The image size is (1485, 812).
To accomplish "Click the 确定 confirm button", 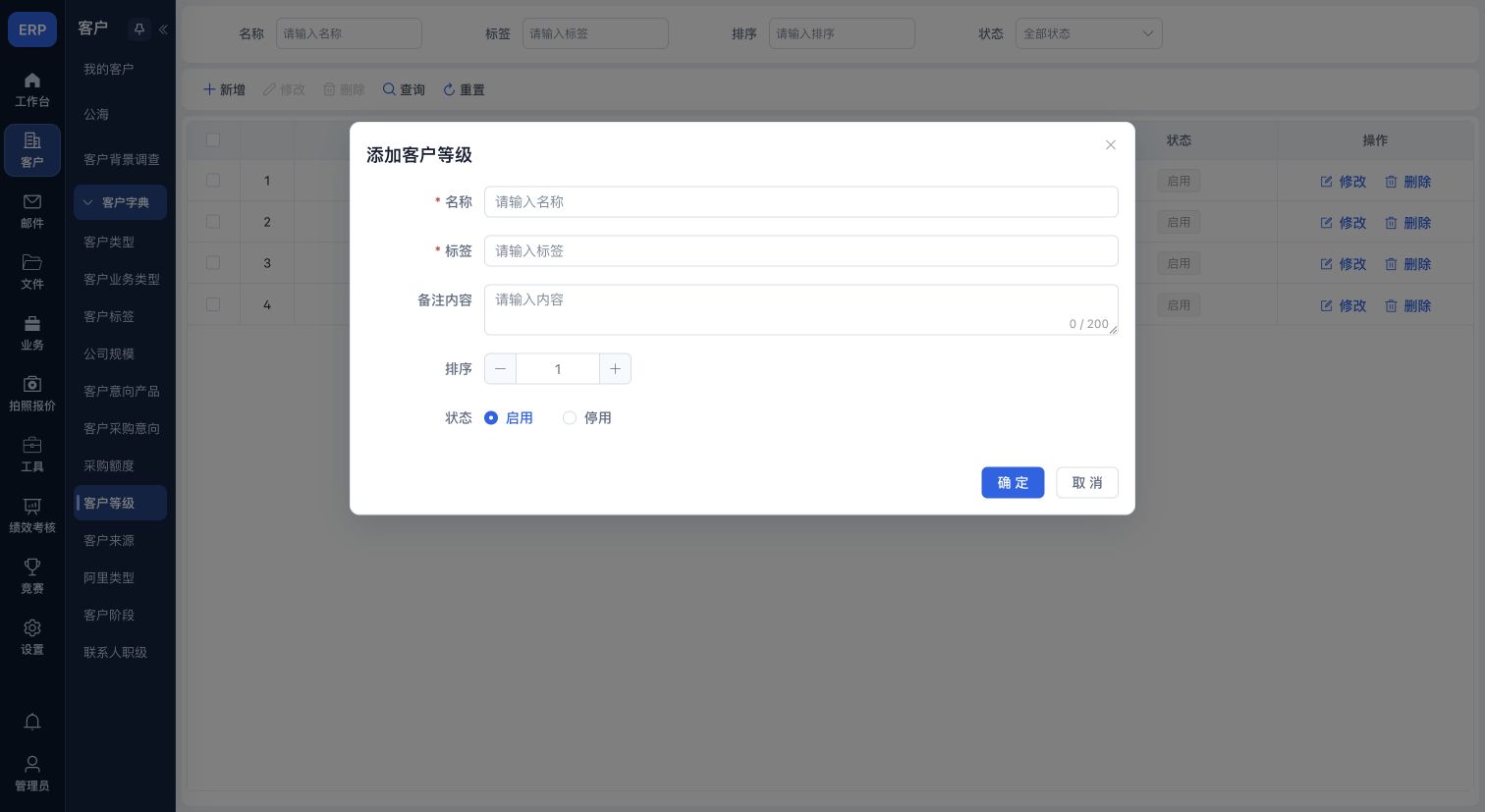I will point(1013,483).
